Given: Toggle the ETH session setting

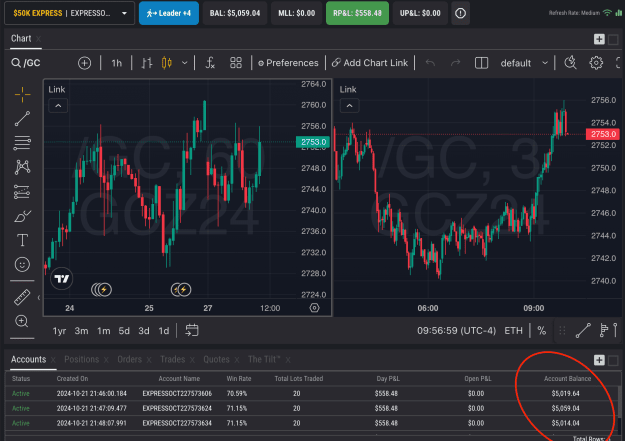Looking at the screenshot, I should [x=513, y=331].
